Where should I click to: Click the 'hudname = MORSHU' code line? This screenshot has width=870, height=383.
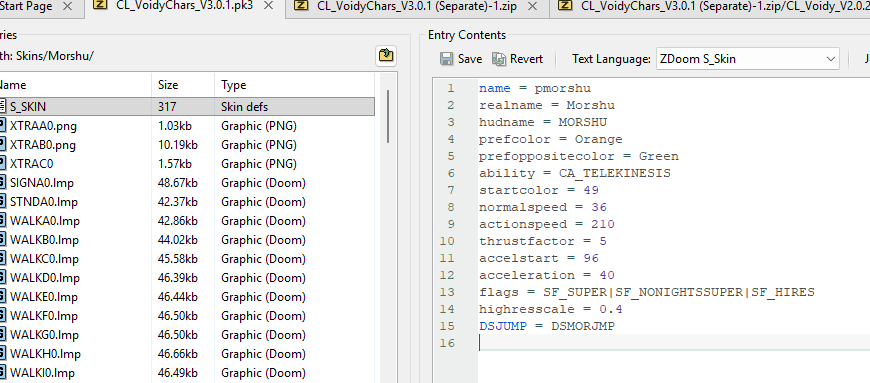click(x=543, y=122)
